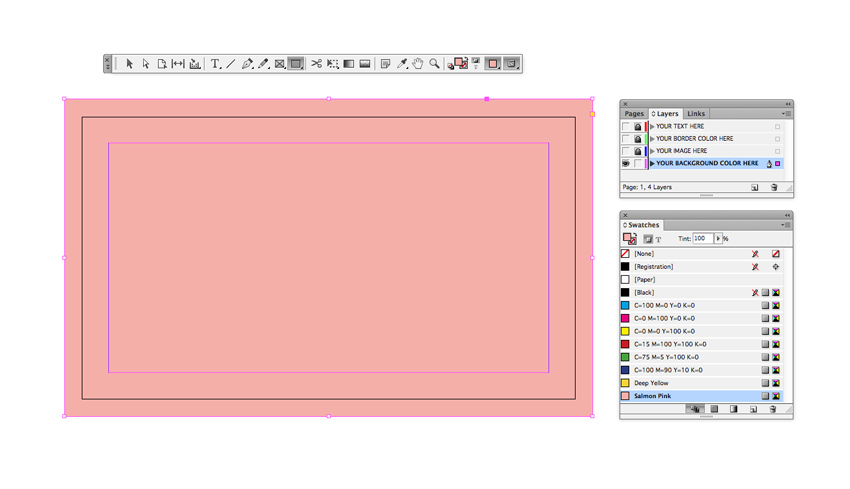This screenshot has width=850, height=489.
Task: Select the Pencil tool
Action: 263,64
